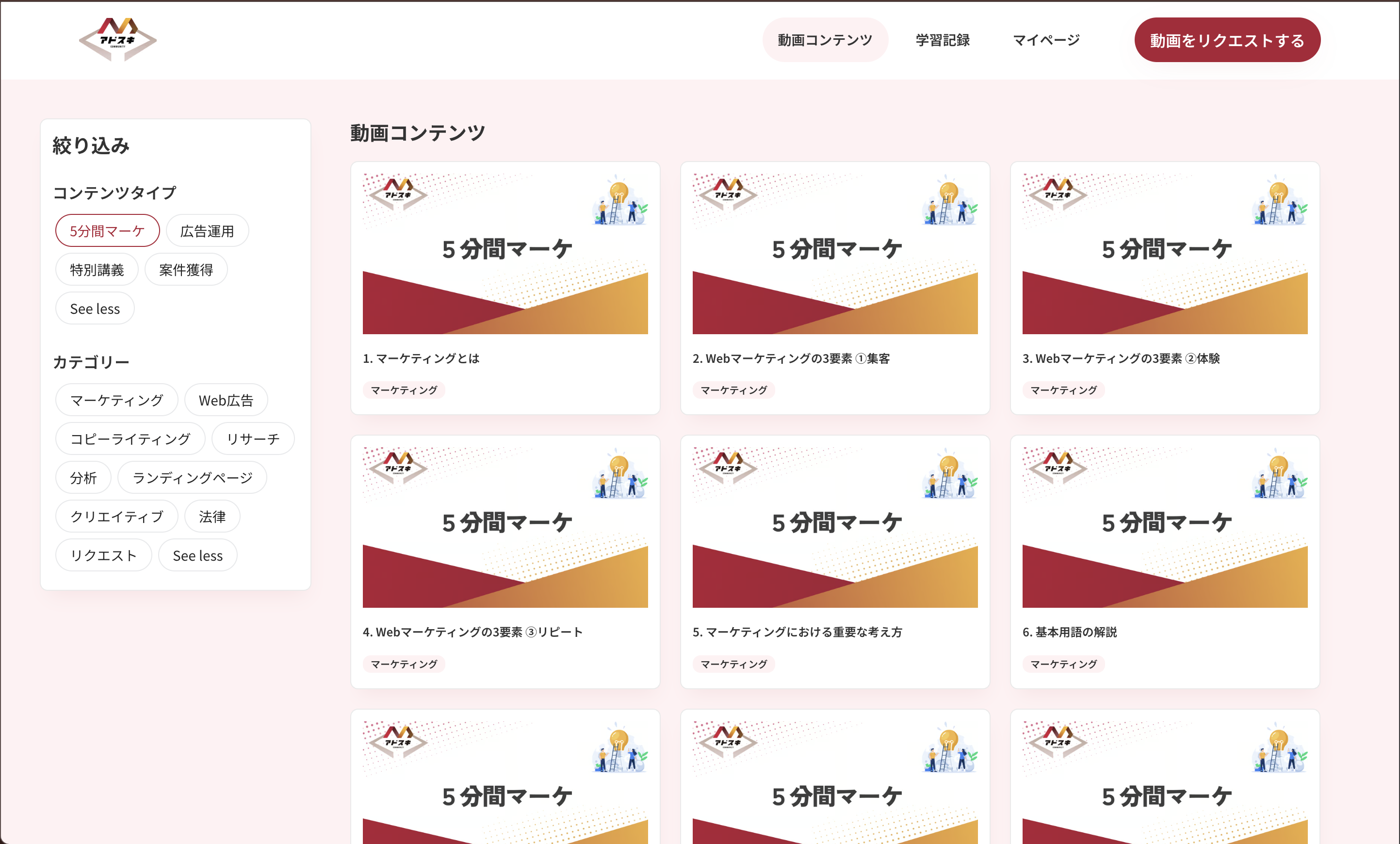Click マーケティング tag on video 5 card
Viewport: 1400px width, 844px height.
(733, 664)
